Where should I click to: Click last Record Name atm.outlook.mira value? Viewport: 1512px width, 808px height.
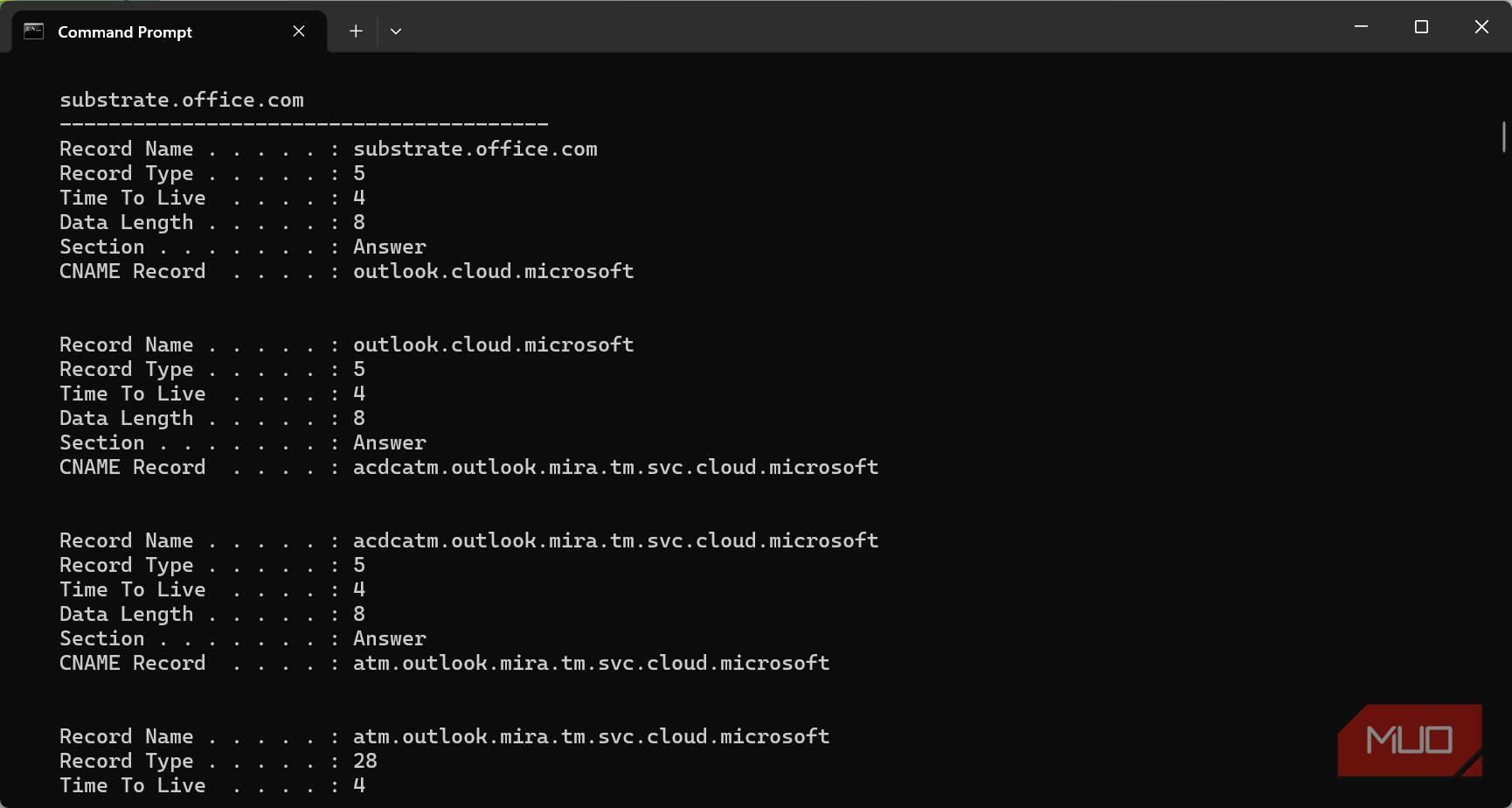click(591, 736)
